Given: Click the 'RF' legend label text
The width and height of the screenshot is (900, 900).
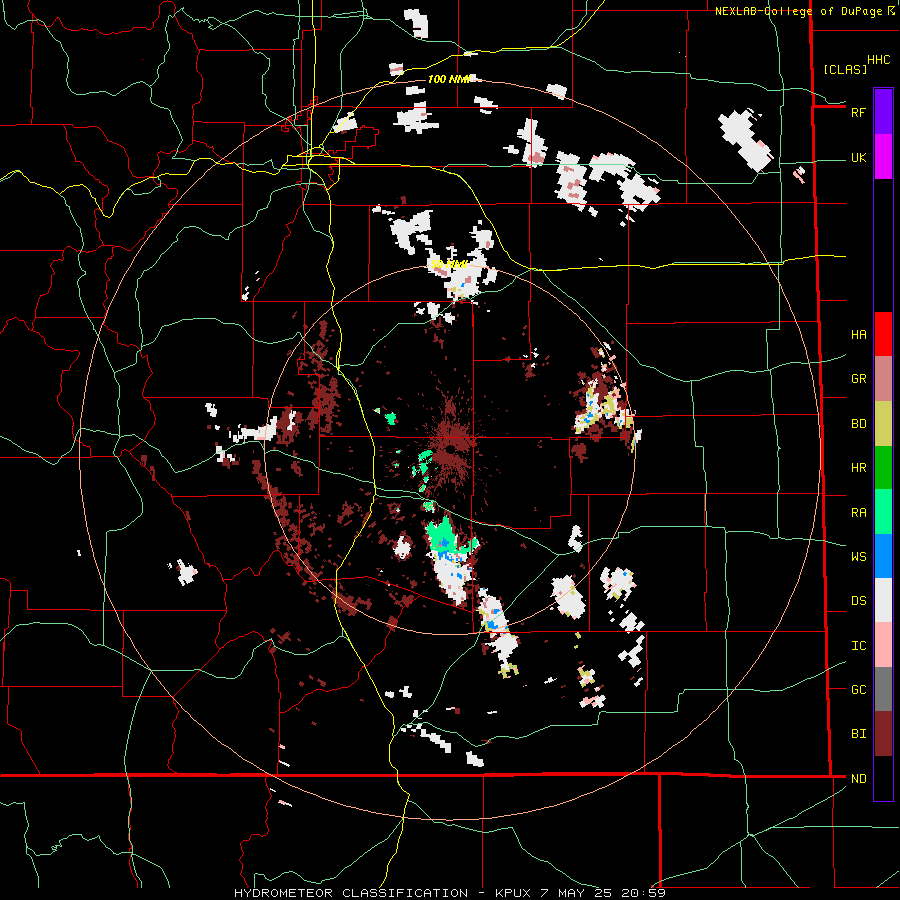Looking at the screenshot, I should (x=858, y=112).
